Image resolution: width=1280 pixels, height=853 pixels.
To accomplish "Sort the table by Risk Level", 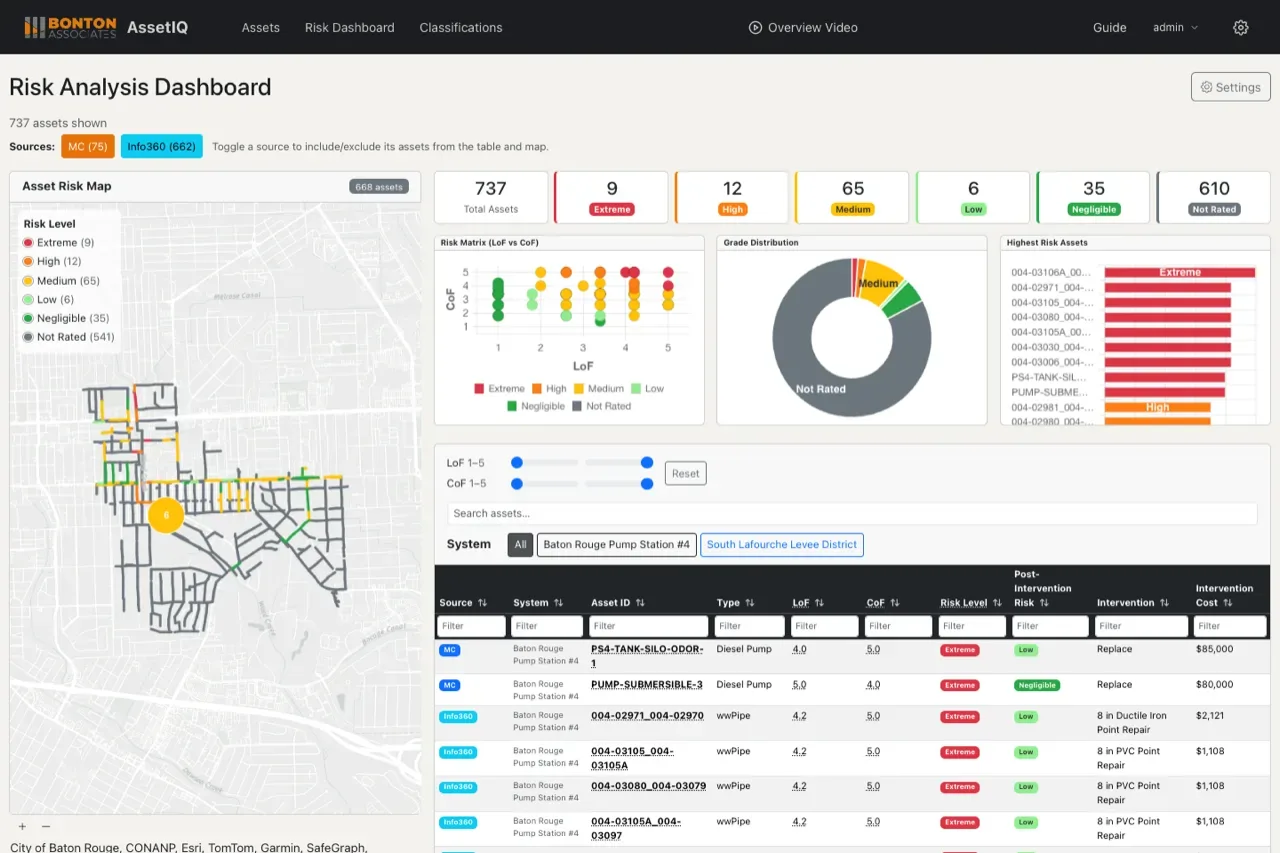I will 971,603.
